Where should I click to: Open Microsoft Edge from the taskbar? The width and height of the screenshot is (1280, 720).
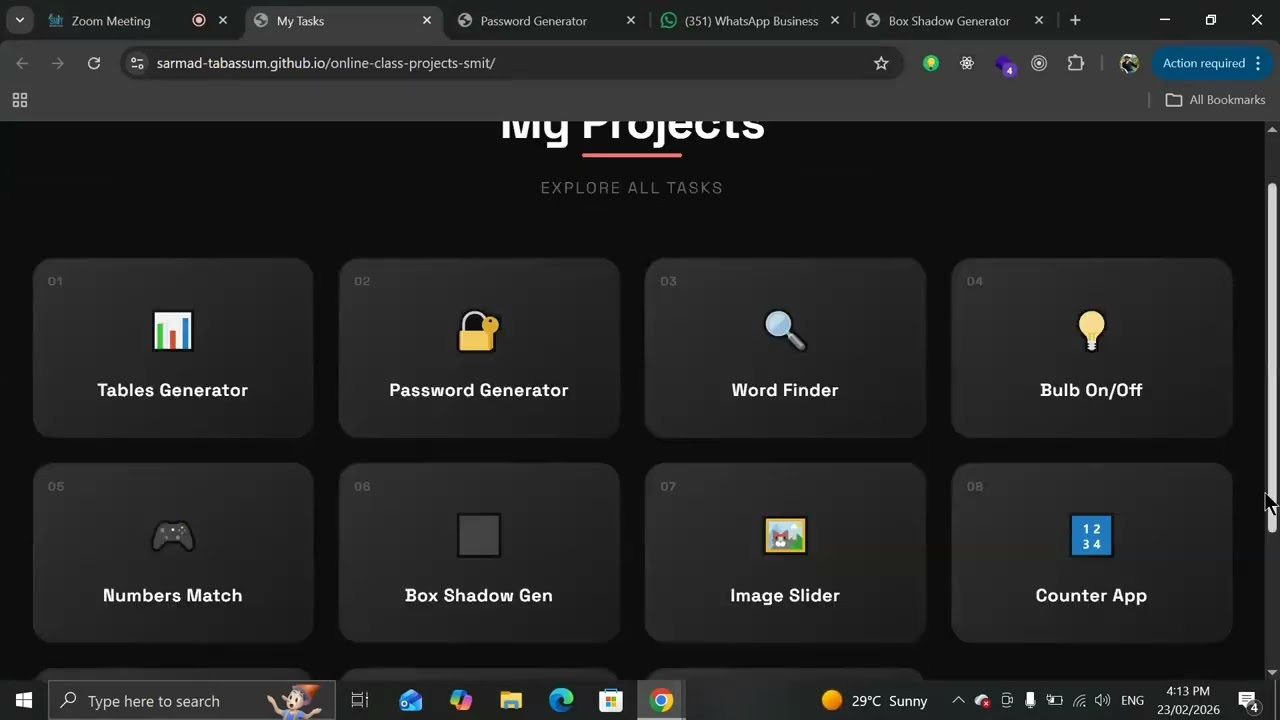coord(561,700)
